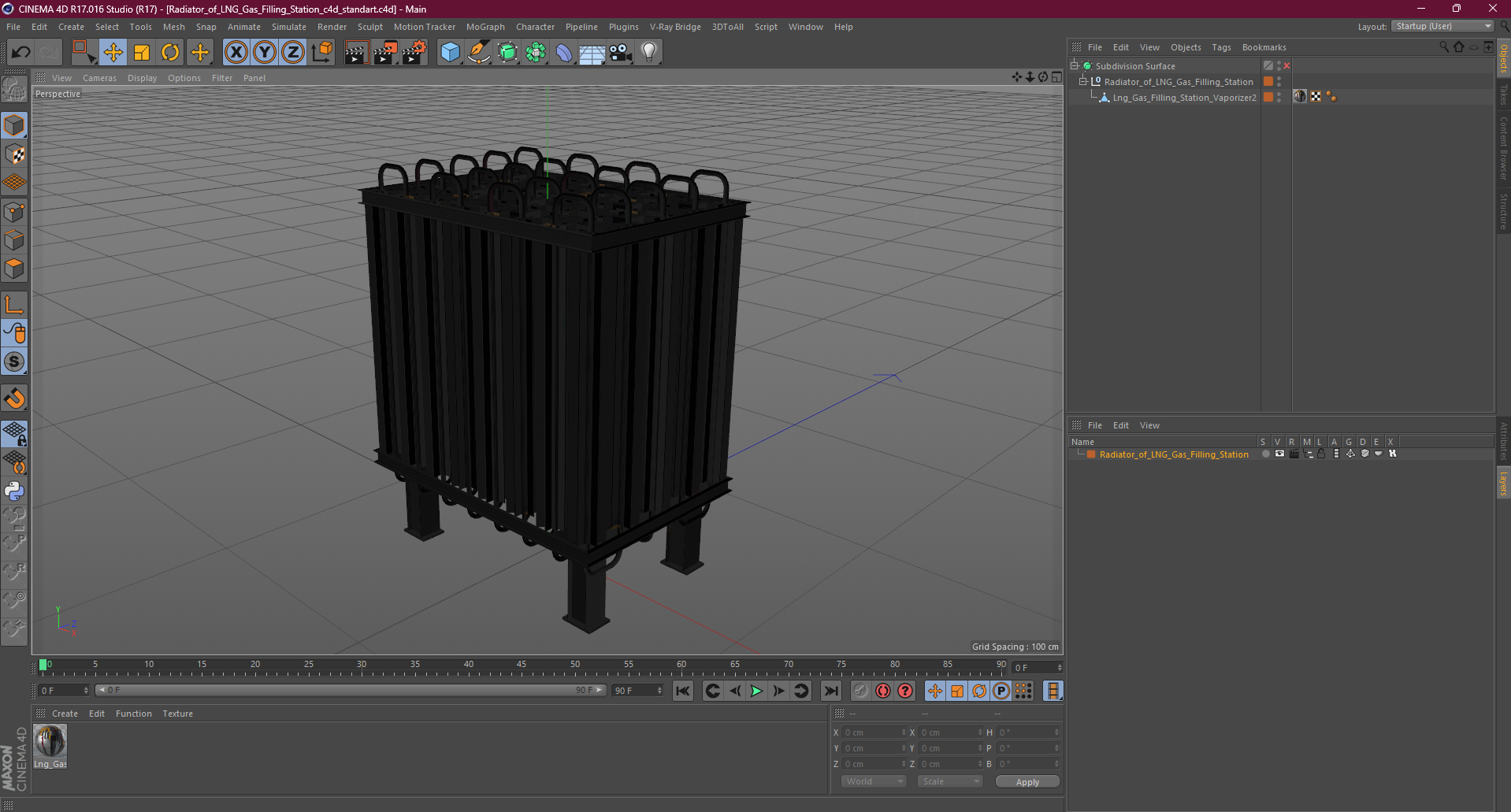Open the Layout dropdown

(1443, 26)
